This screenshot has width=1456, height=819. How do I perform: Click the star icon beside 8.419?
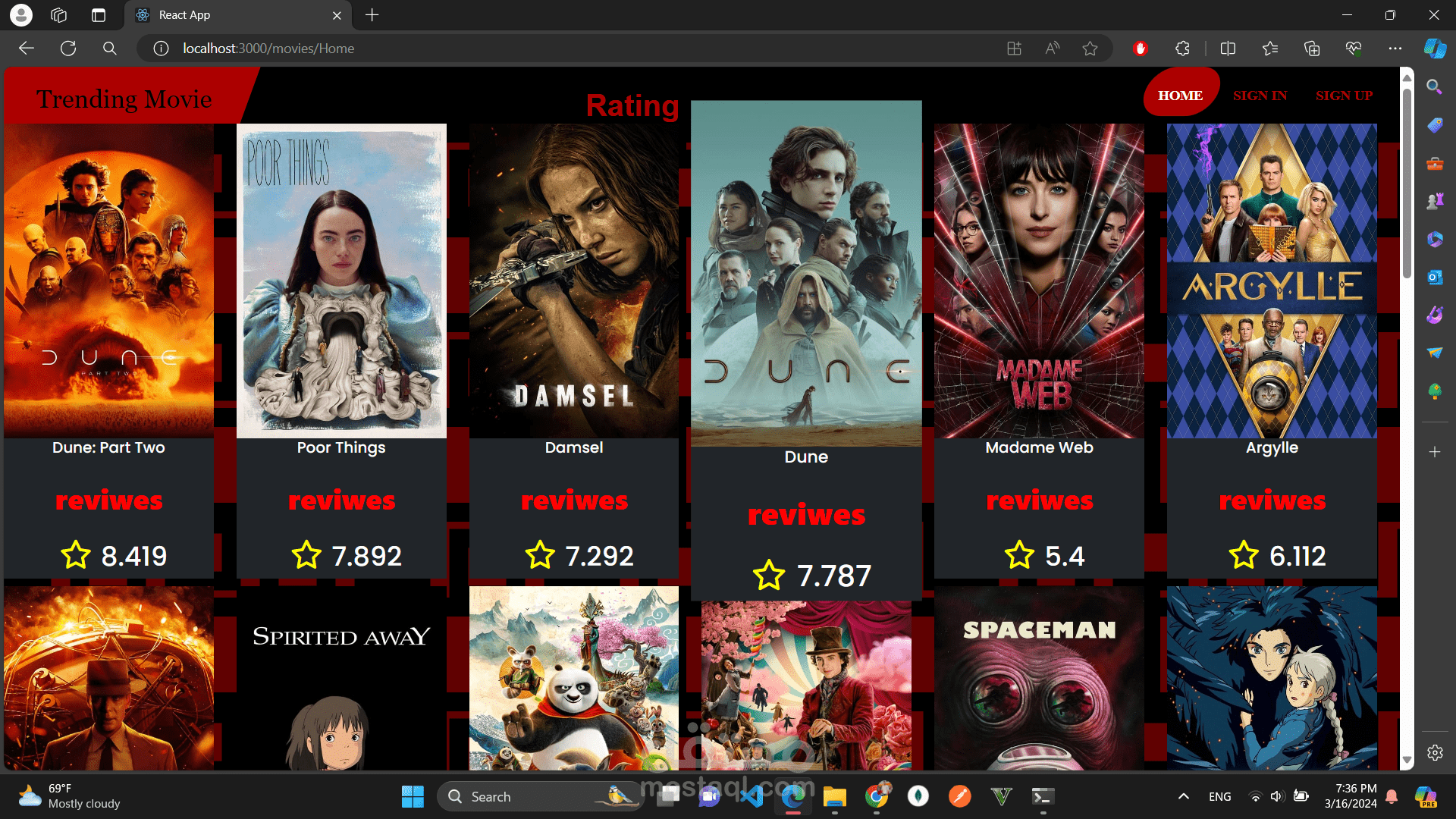click(x=76, y=555)
